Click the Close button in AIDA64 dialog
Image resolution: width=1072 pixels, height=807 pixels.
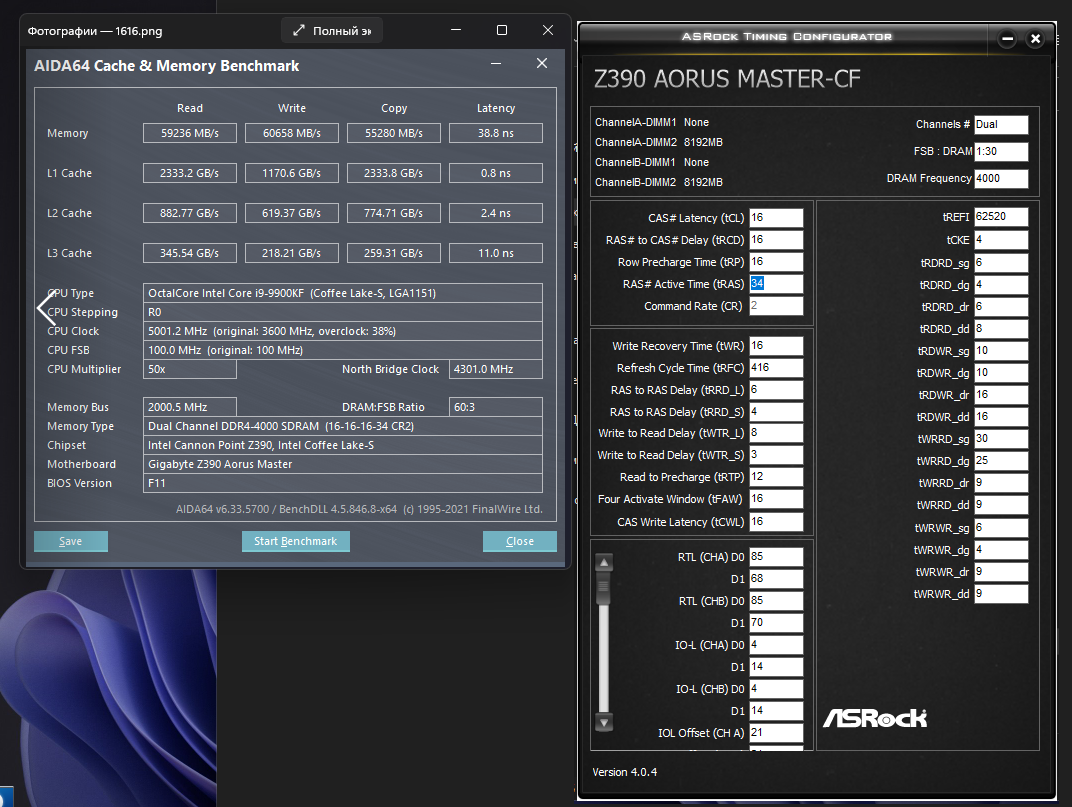point(520,541)
